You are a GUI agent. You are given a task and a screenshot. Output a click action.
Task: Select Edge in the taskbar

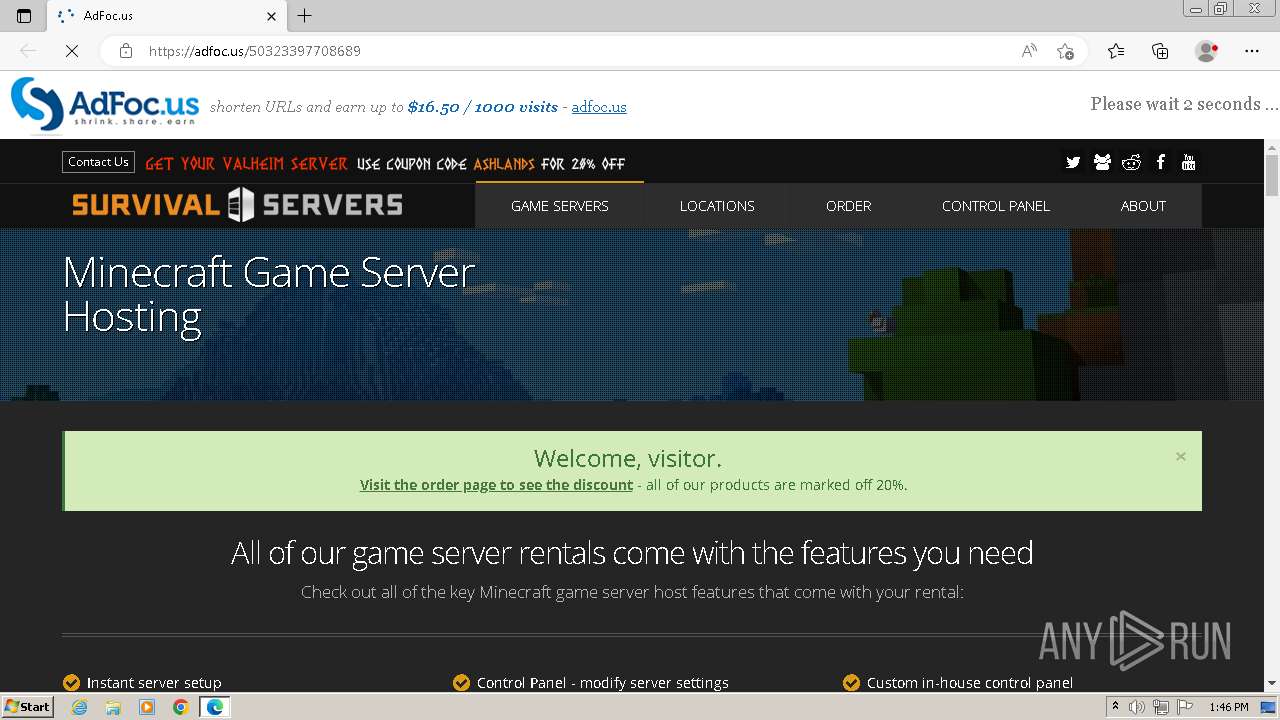coord(214,707)
